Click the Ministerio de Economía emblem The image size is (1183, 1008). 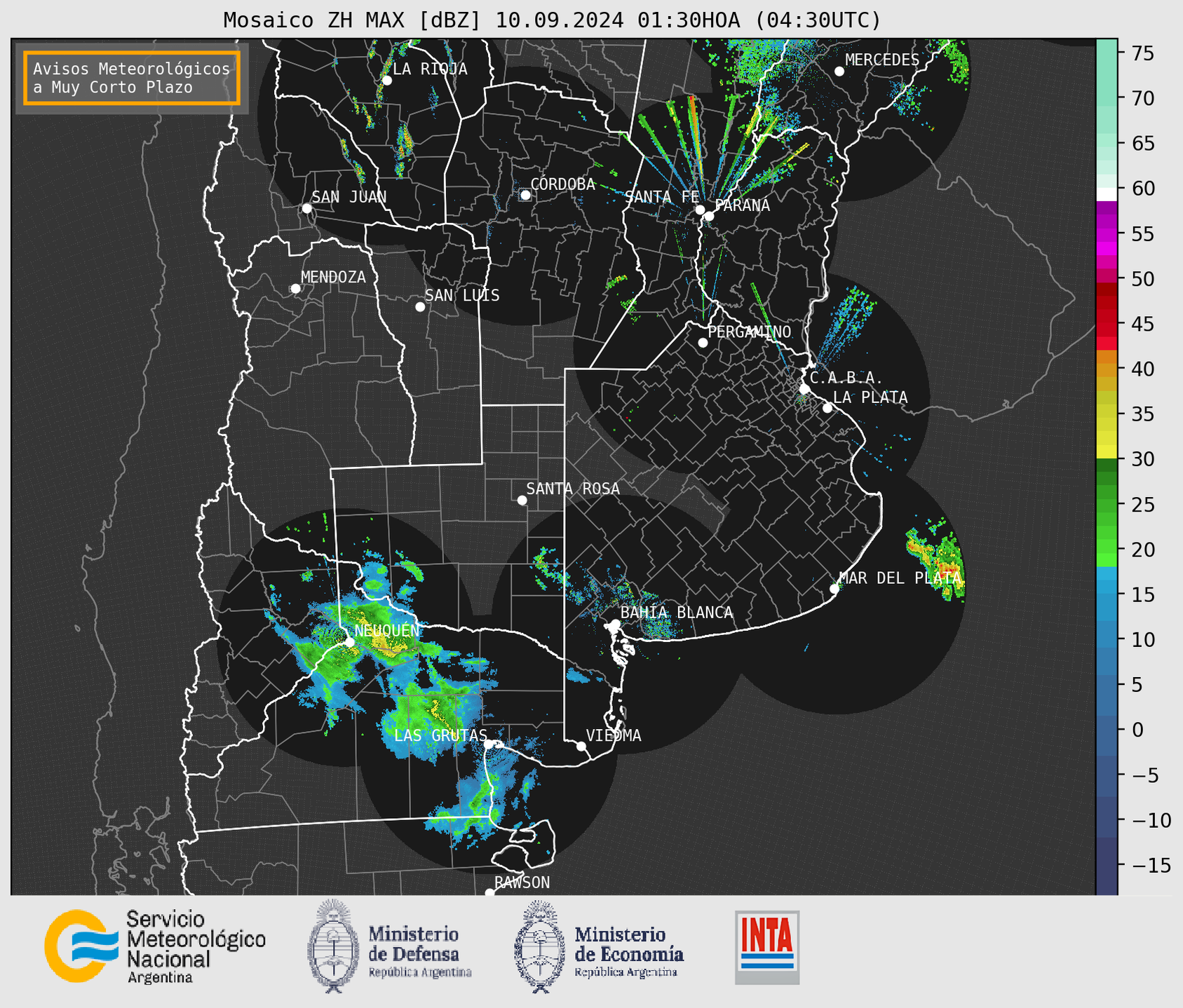coord(538,946)
